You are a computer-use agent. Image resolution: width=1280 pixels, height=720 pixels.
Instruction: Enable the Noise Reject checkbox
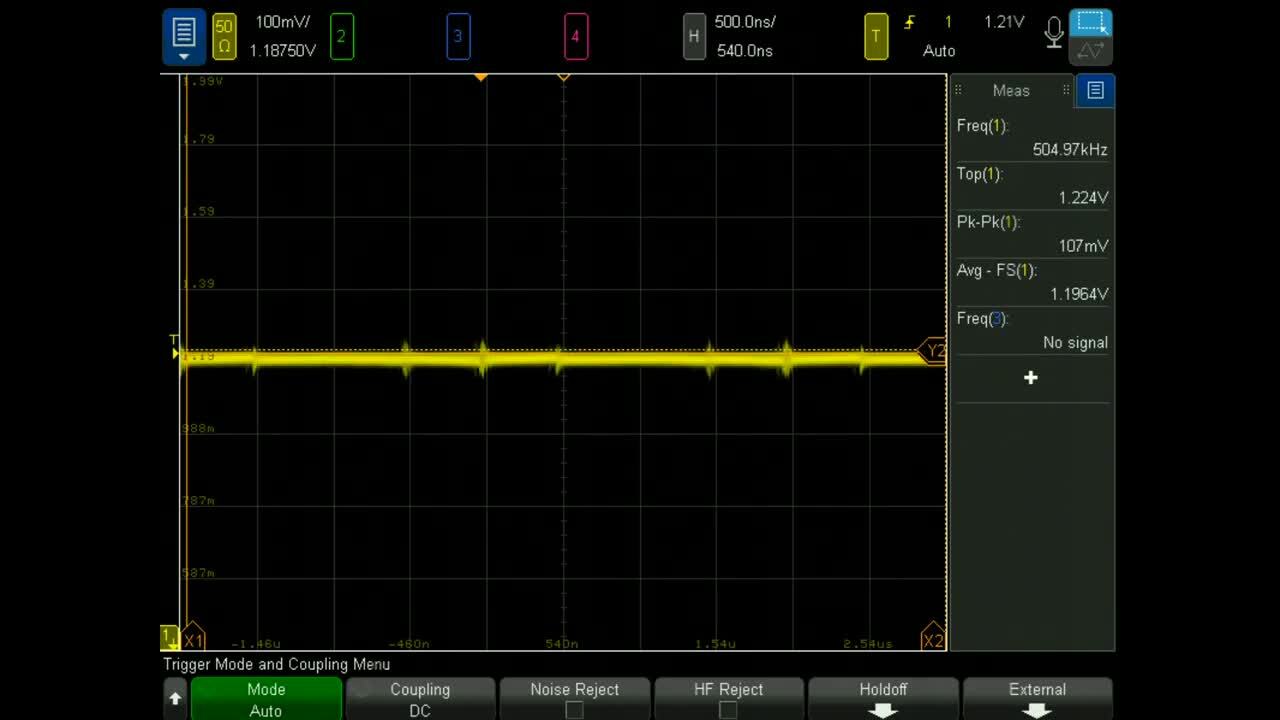[x=575, y=709]
